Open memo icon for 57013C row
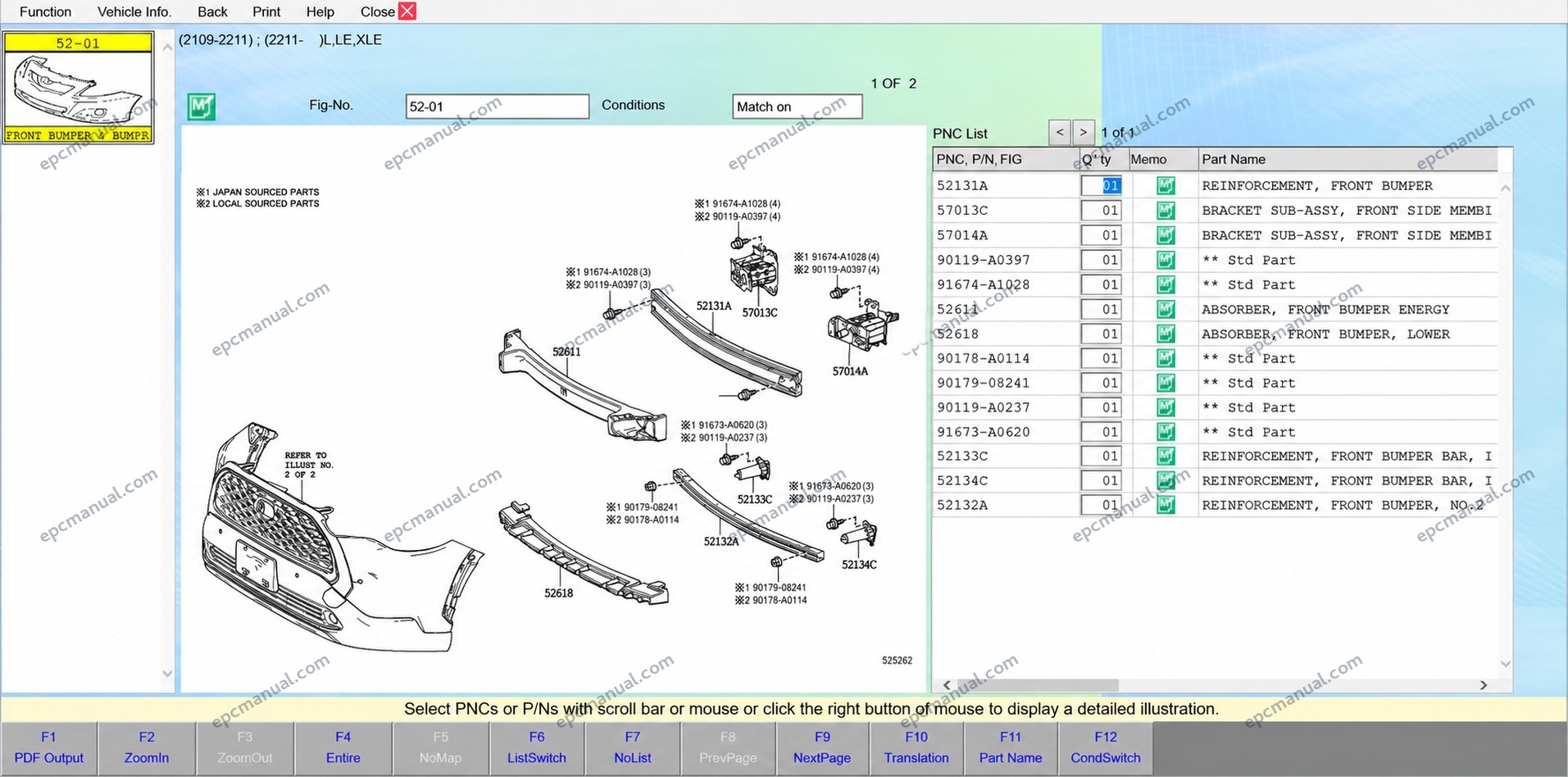Screen dimensions: 1568x777 (x=1165, y=211)
